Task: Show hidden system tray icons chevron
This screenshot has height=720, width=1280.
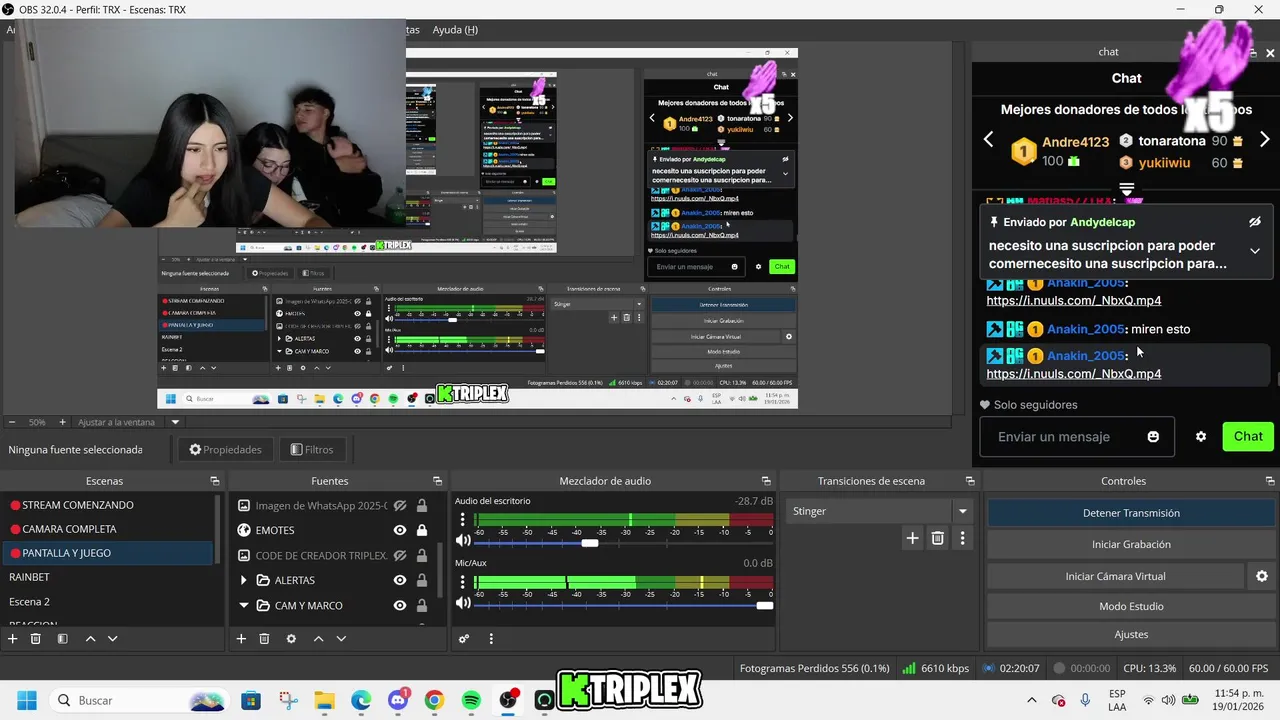Action: (1032, 700)
